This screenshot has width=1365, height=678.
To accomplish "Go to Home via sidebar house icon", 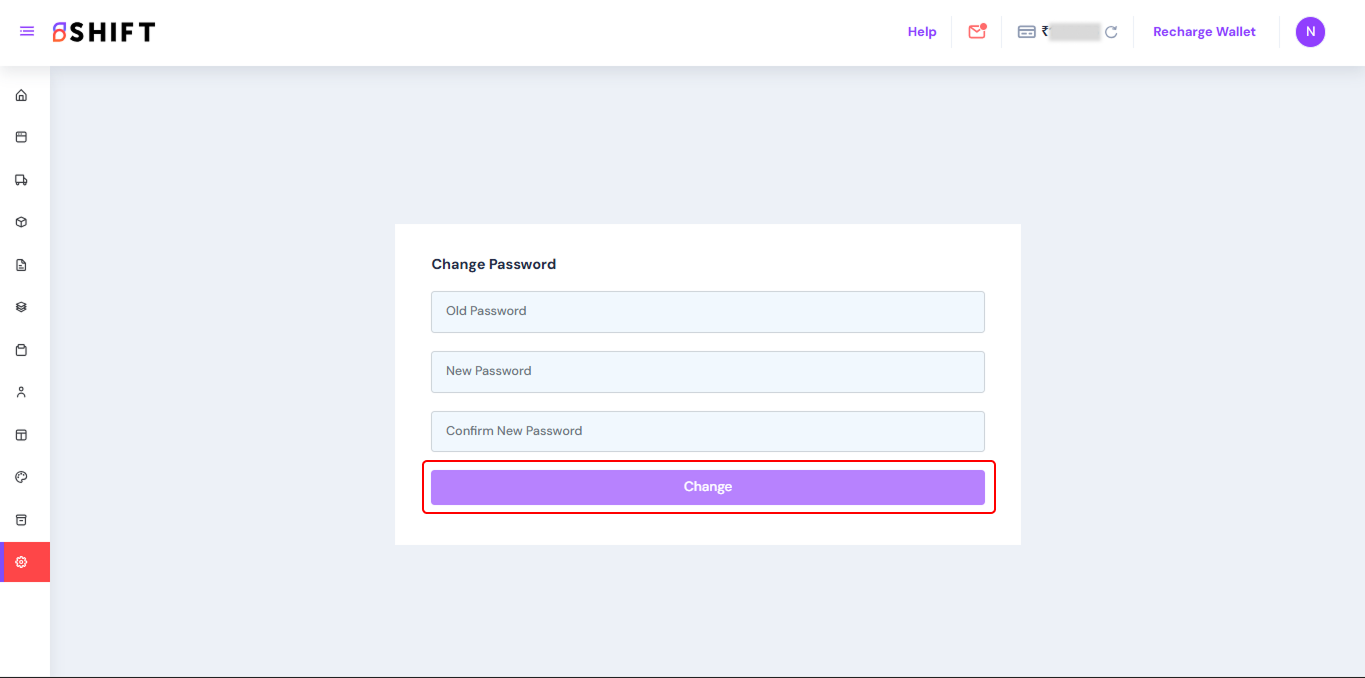I will (21, 96).
